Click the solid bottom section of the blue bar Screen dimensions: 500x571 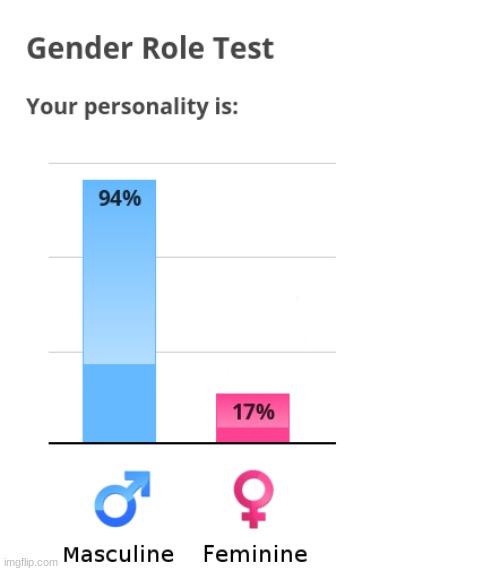[119, 403]
